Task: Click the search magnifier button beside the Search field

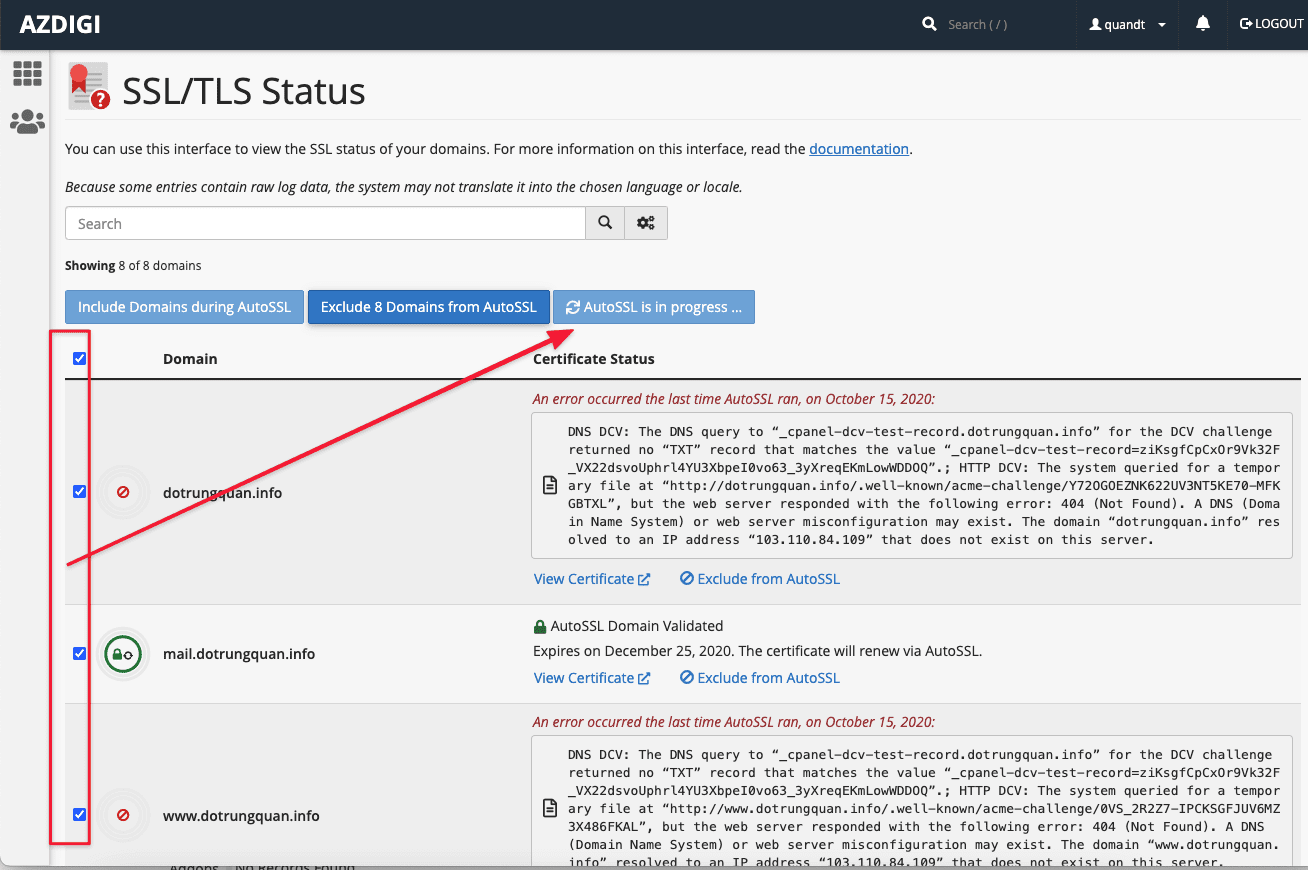Action: (605, 224)
